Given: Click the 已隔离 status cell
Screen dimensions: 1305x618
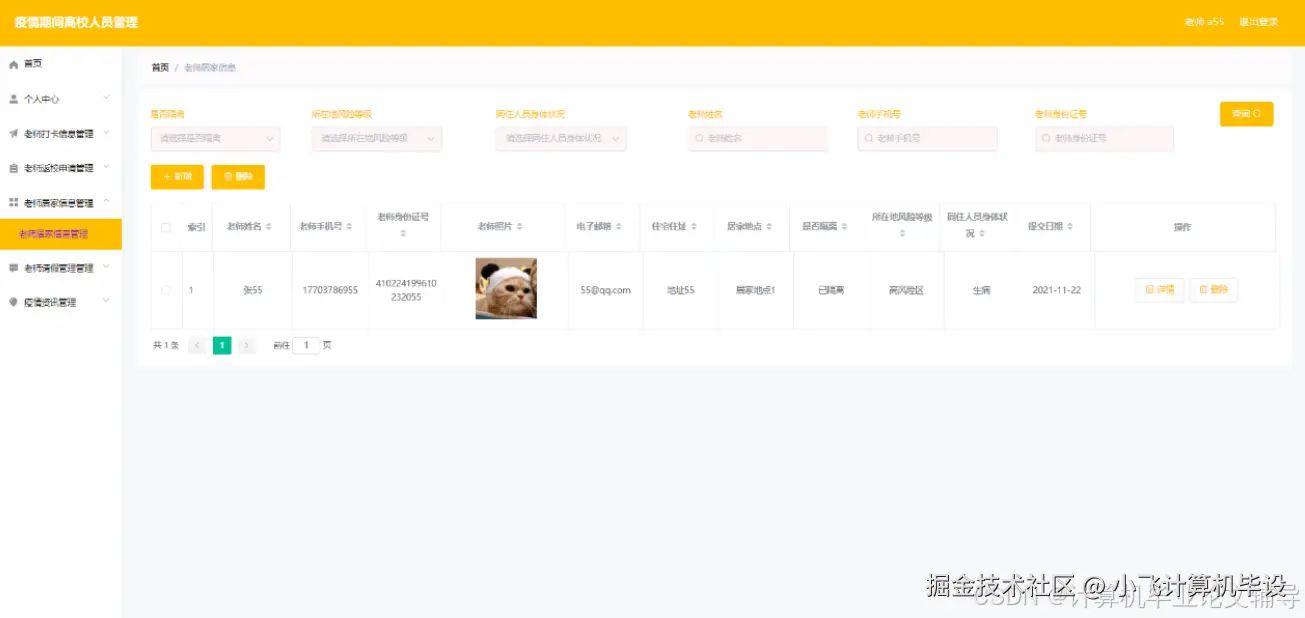Looking at the screenshot, I should click(x=831, y=290).
